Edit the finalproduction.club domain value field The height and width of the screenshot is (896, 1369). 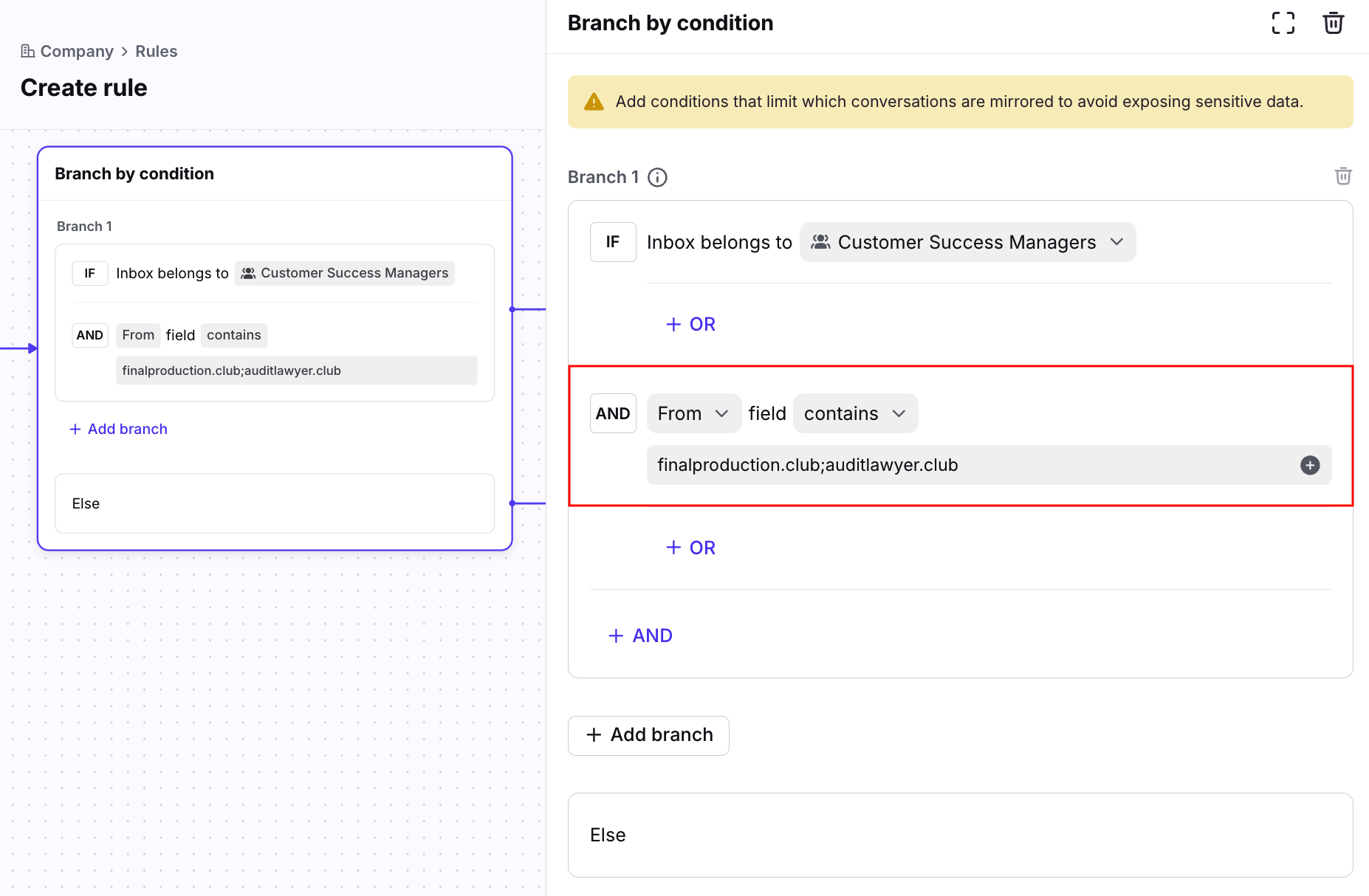tap(960, 465)
